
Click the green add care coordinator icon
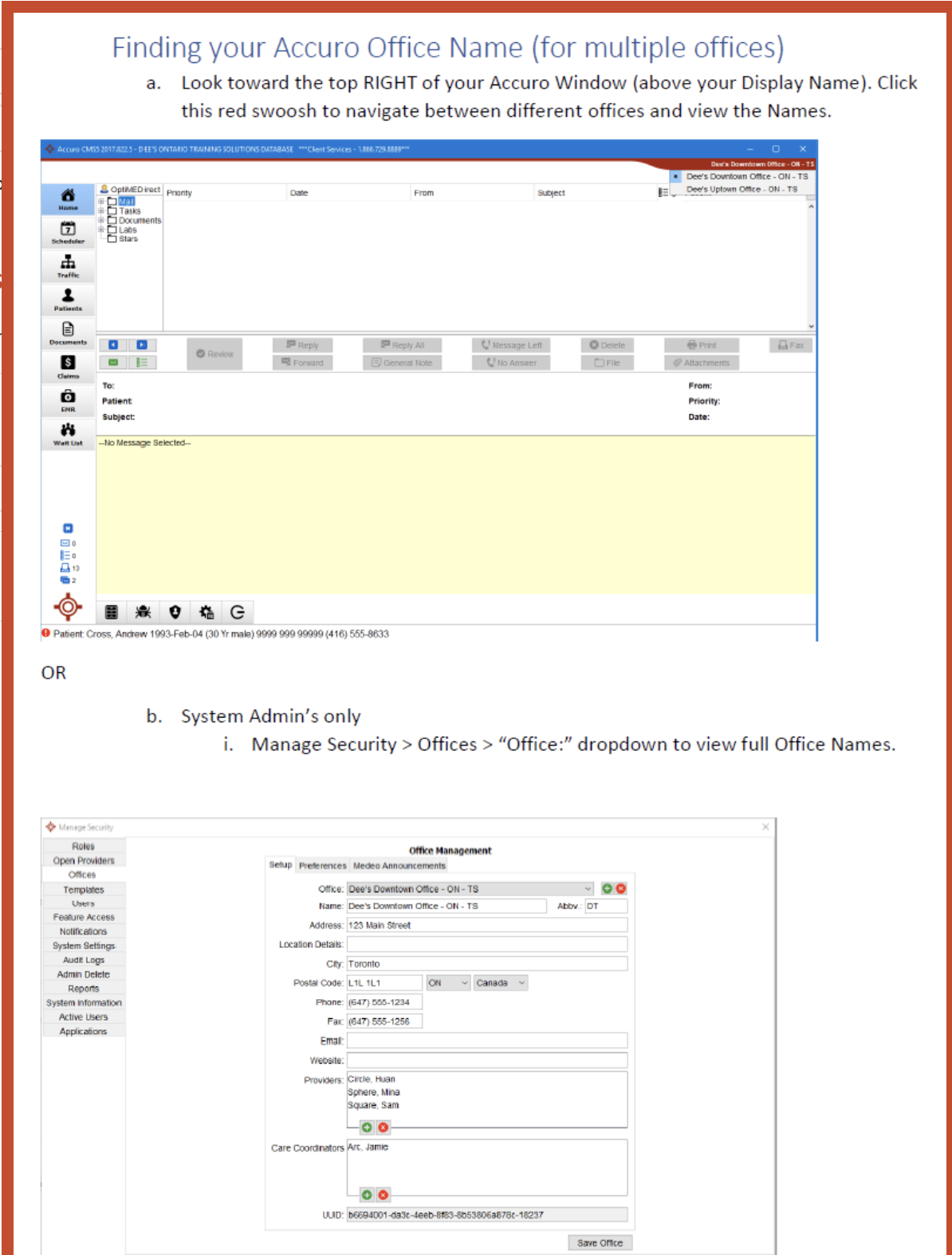click(367, 1195)
